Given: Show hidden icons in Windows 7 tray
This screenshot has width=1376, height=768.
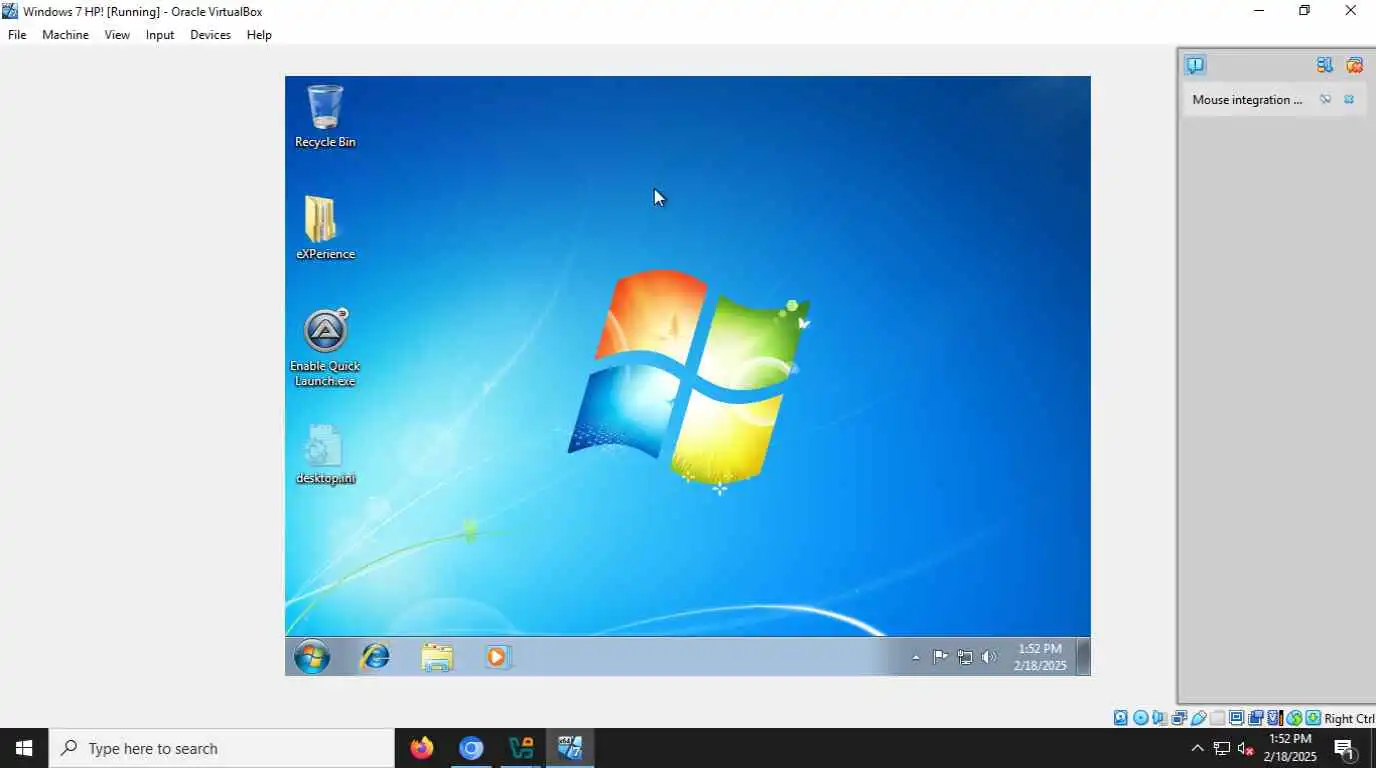Looking at the screenshot, I should coord(916,658).
